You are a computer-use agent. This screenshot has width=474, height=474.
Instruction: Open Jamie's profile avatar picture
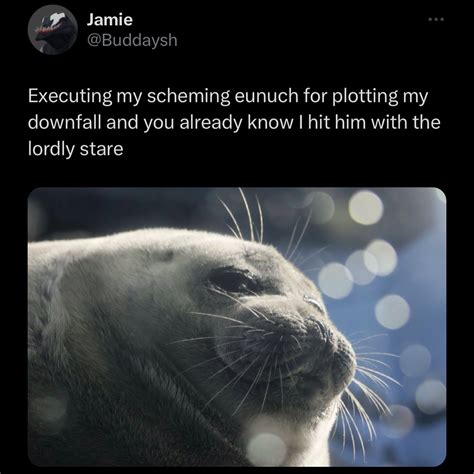coord(53,30)
